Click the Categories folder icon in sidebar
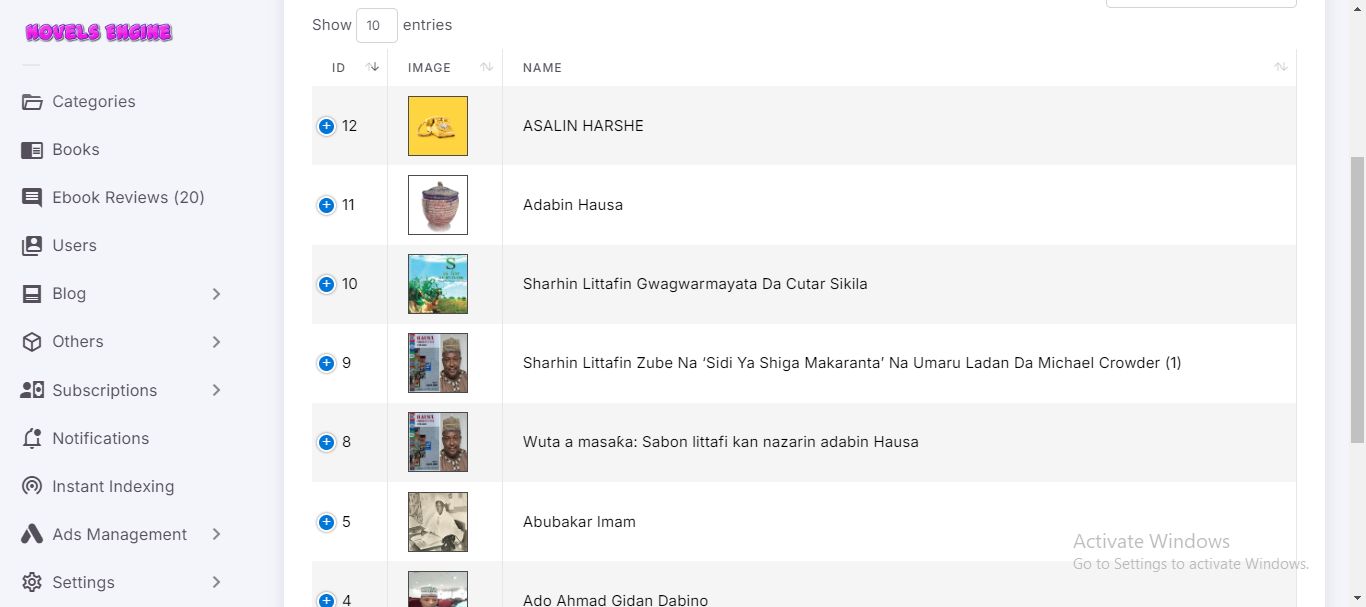Image resolution: width=1366 pixels, height=607 pixels. point(32,102)
